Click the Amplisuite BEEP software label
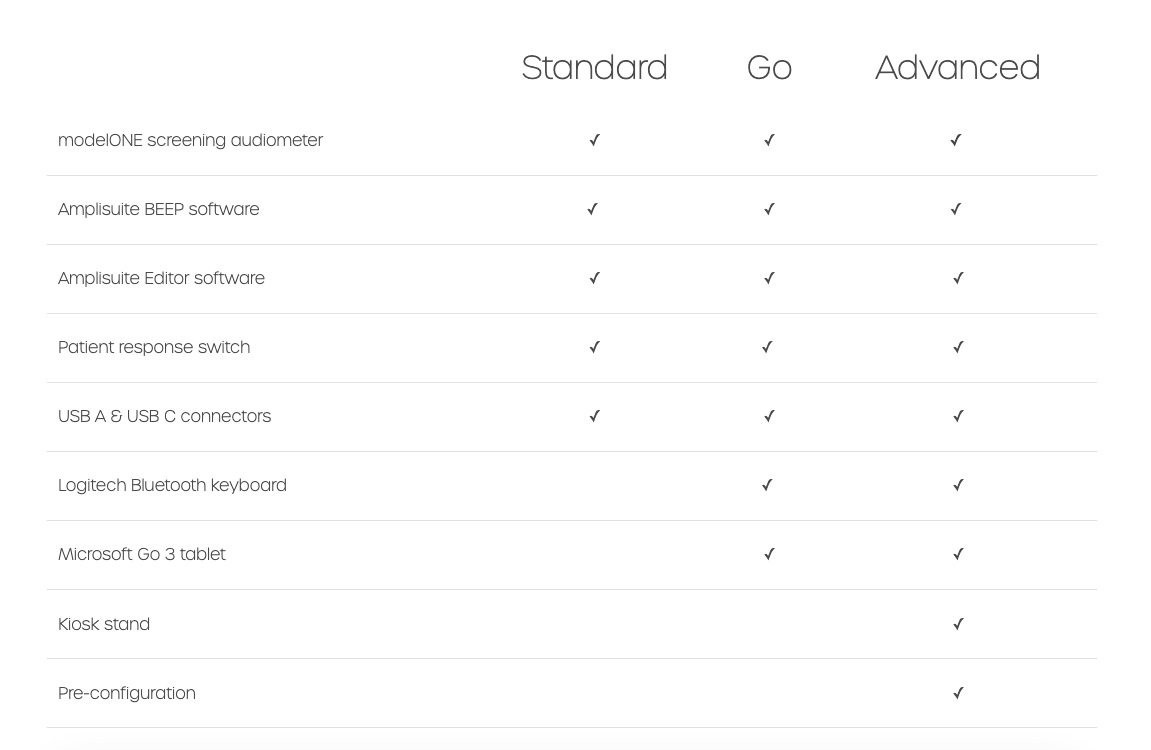1151x750 pixels. pos(158,209)
